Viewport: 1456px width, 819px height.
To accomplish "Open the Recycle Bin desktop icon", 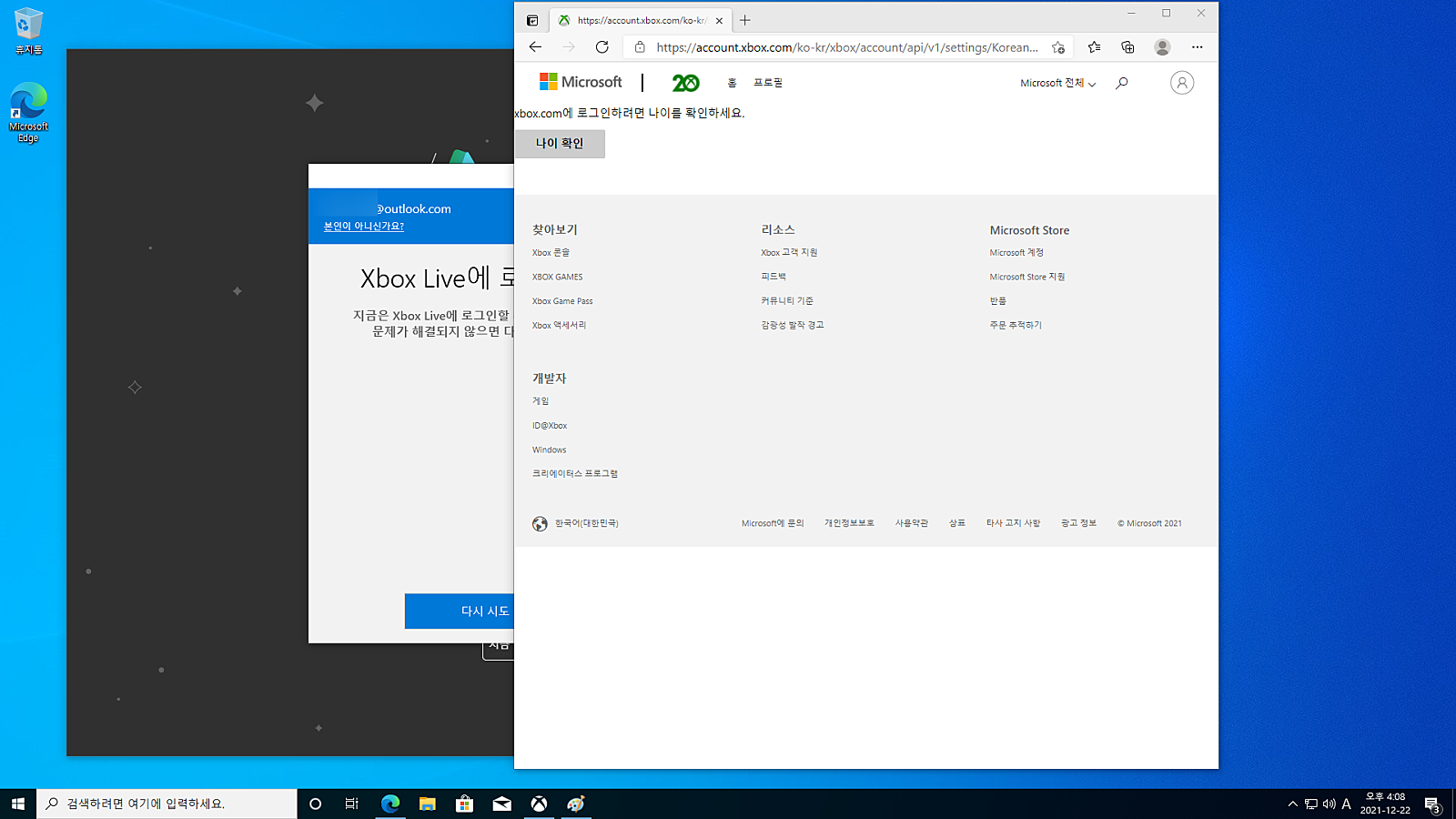I will (x=28, y=31).
